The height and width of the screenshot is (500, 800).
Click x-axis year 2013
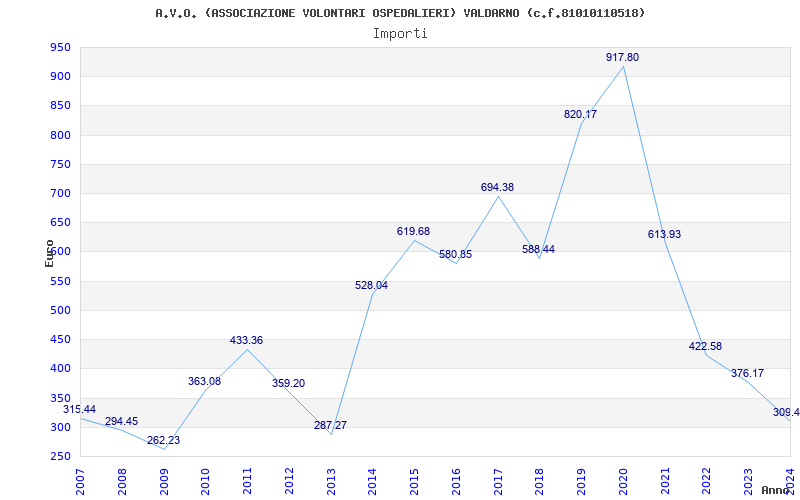(x=331, y=481)
